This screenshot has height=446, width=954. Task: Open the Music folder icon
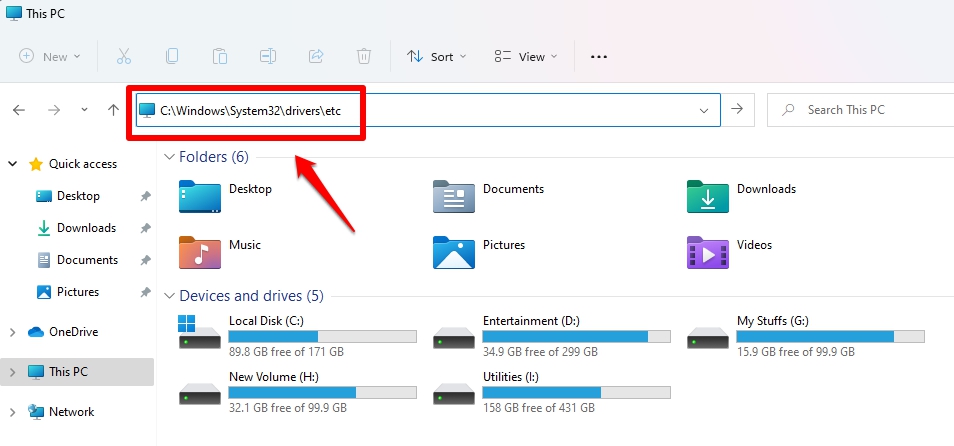coord(200,252)
